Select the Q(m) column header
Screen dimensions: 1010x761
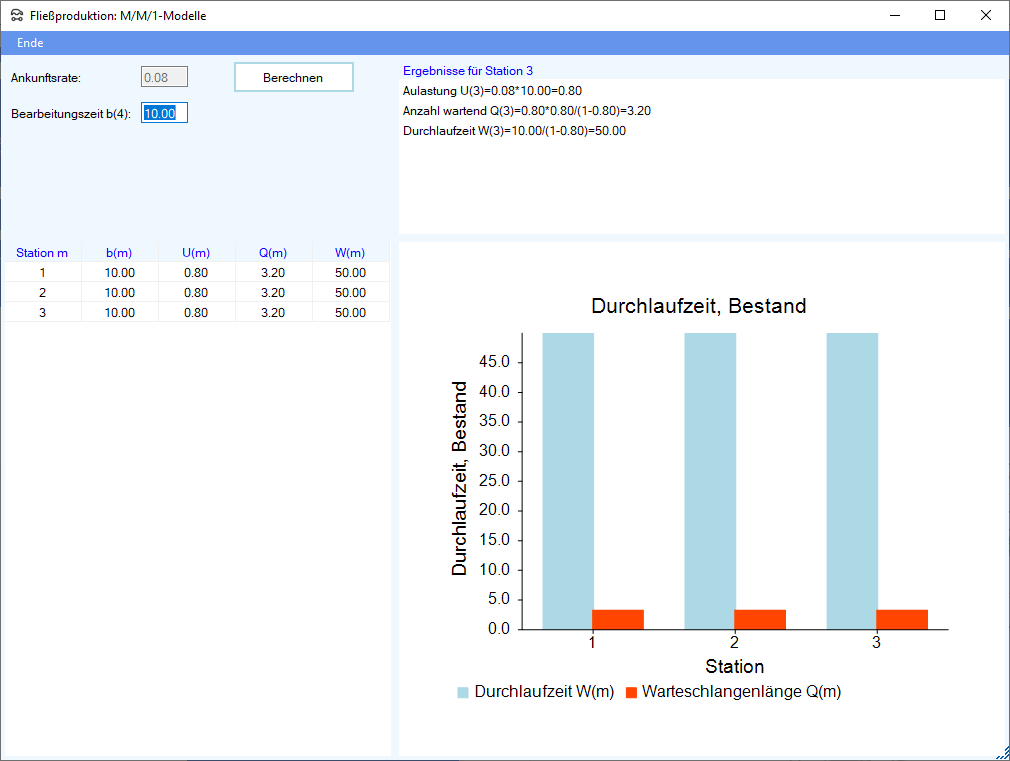(273, 253)
